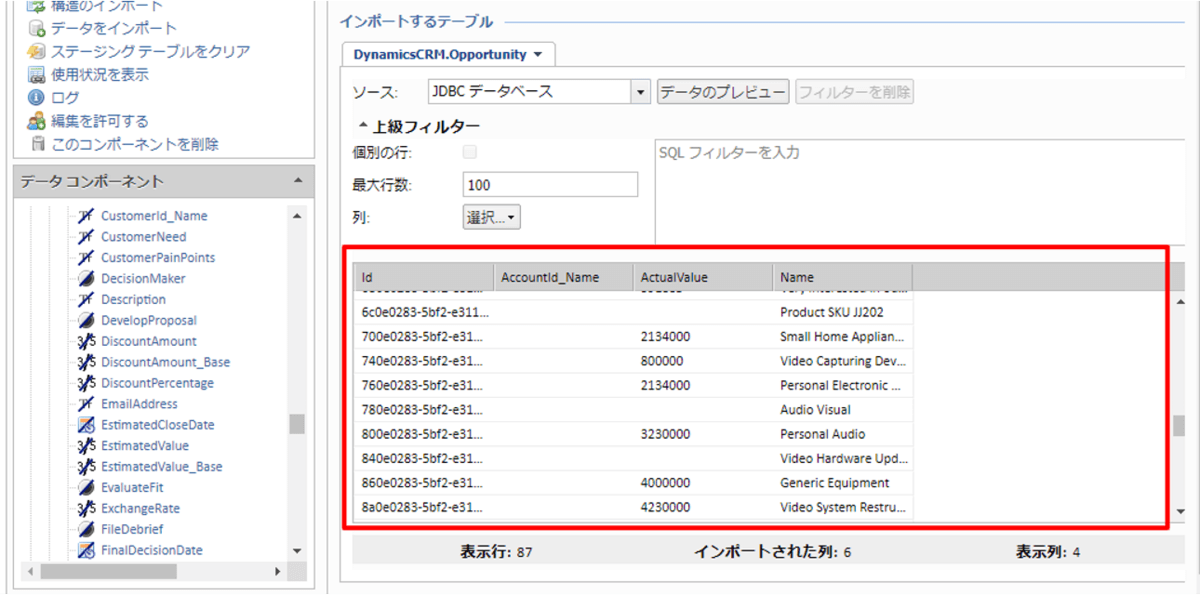Viewport: 1200px width, 595px height.
Task: Click データのプレビュー button
Action: coord(723,92)
